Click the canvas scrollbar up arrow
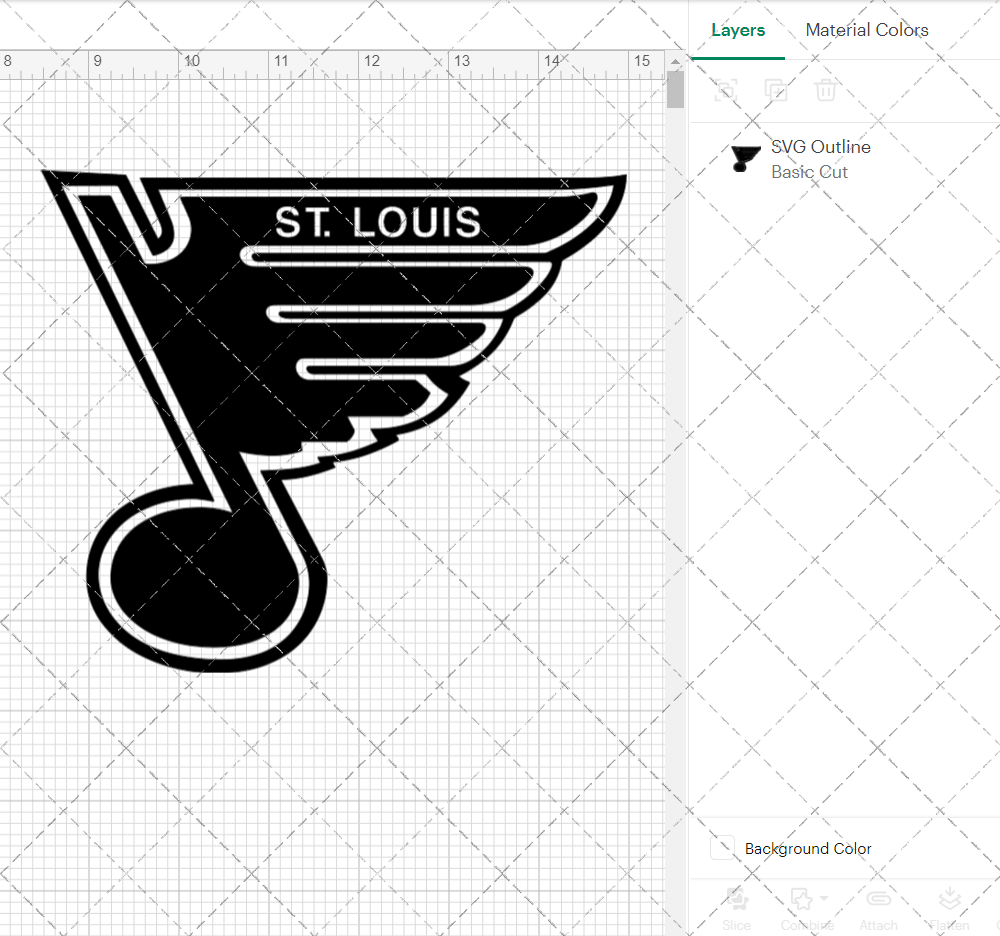The image size is (1000, 936). coord(675,62)
